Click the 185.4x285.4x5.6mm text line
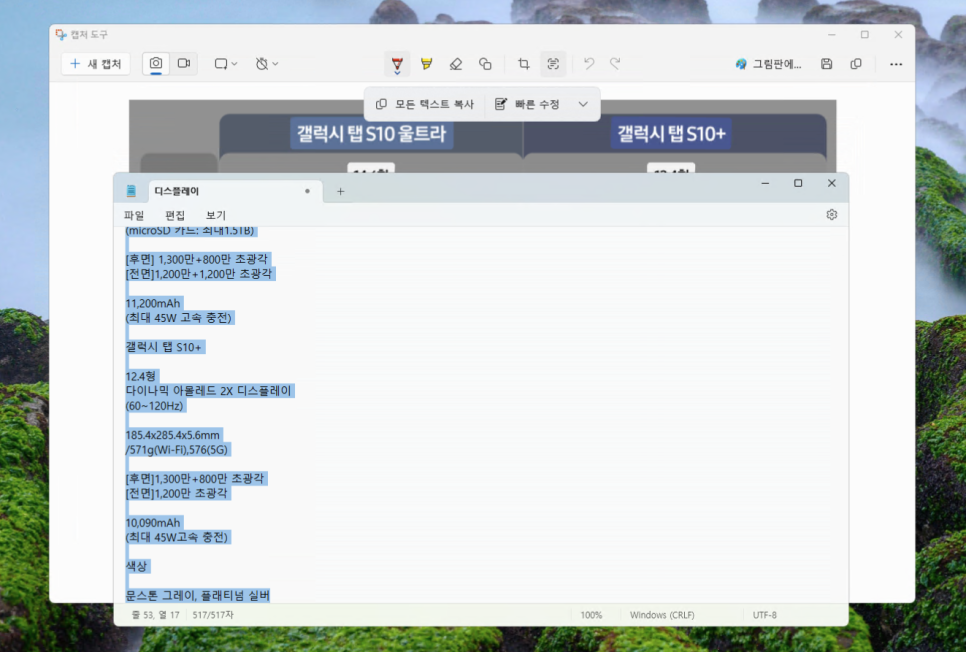The height and width of the screenshot is (652, 966). [172, 435]
